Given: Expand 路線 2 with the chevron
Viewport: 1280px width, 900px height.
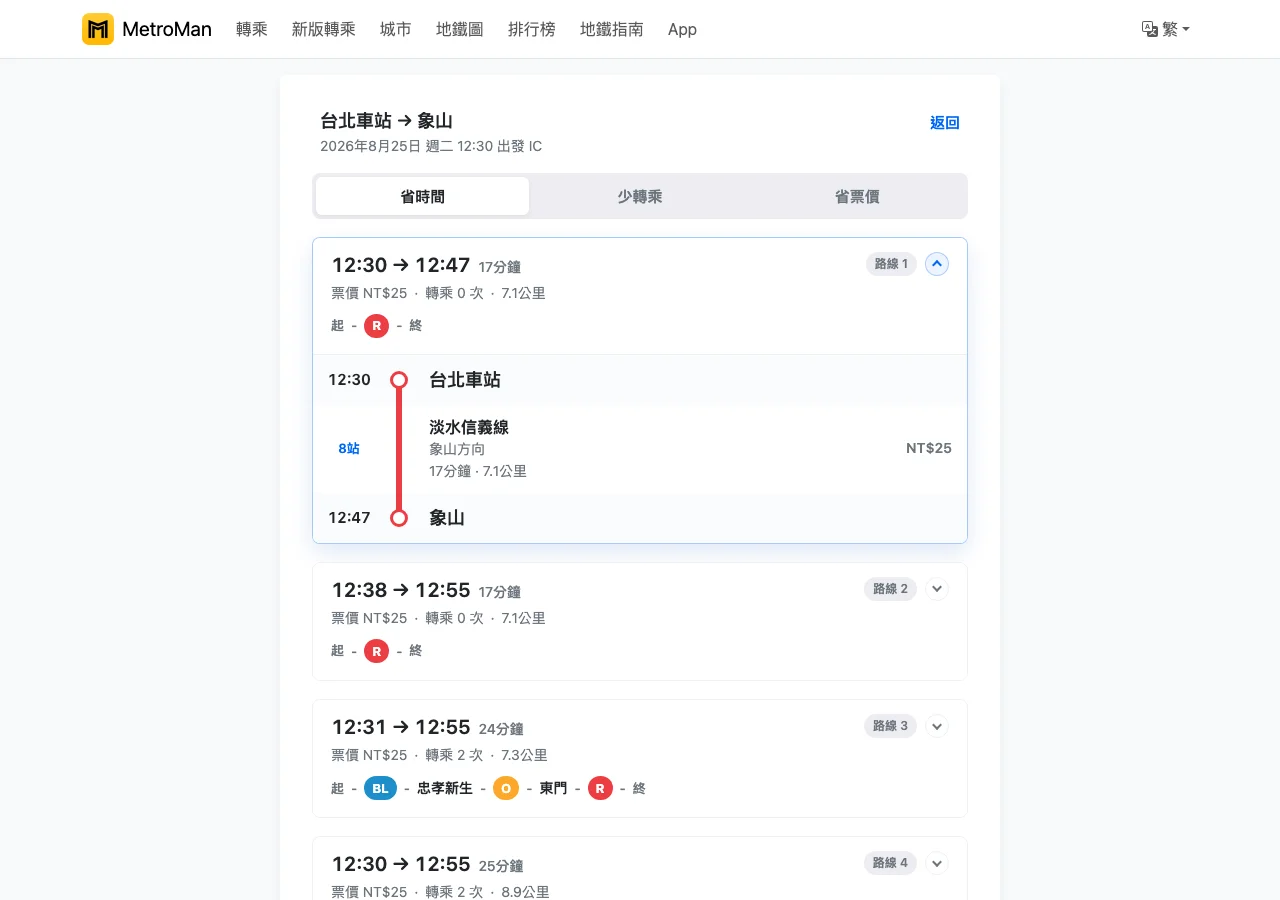Looking at the screenshot, I should coord(937,589).
